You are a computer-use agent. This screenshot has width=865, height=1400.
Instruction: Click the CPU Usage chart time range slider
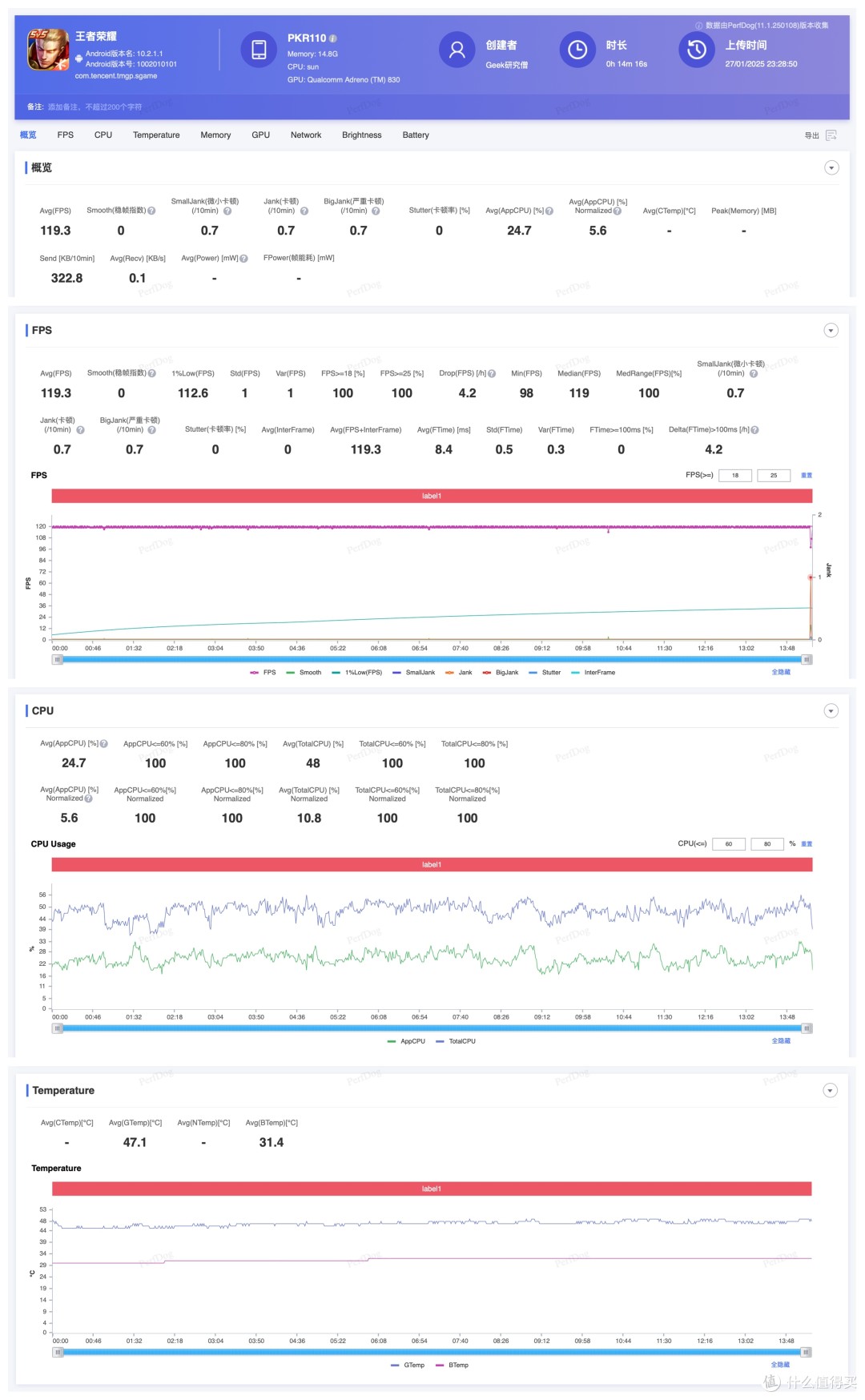pyautogui.click(x=432, y=1028)
